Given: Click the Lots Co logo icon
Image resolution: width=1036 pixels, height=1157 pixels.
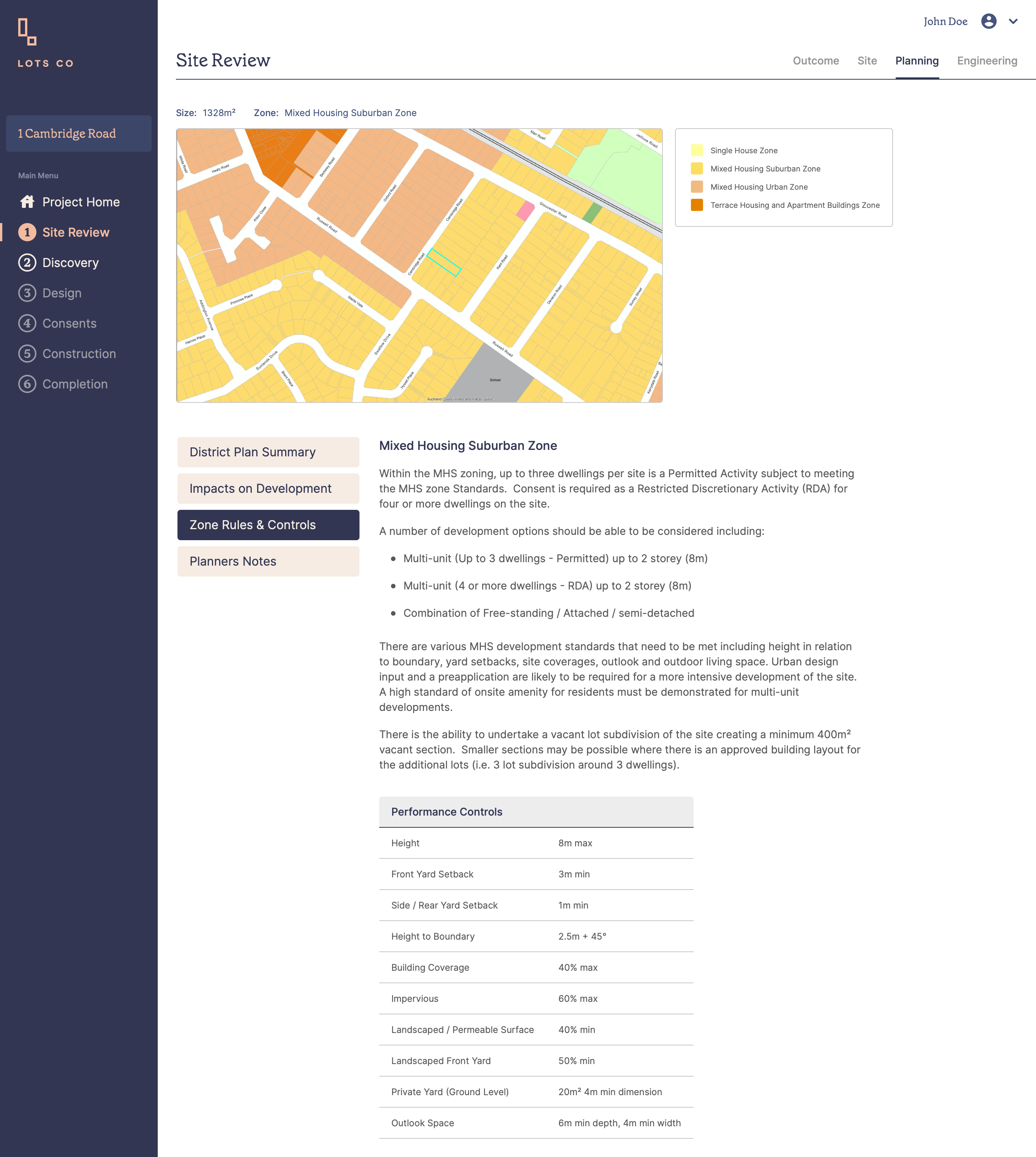Looking at the screenshot, I should coord(27,31).
